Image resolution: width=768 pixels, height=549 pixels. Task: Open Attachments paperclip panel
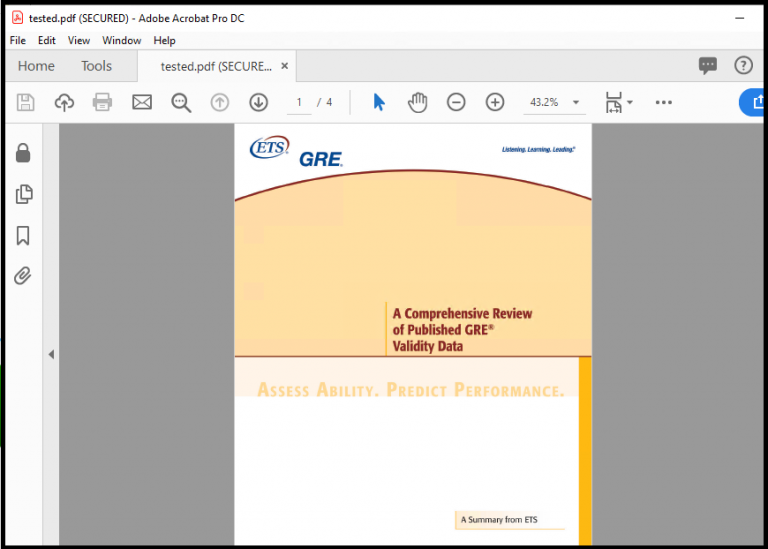click(x=23, y=276)
